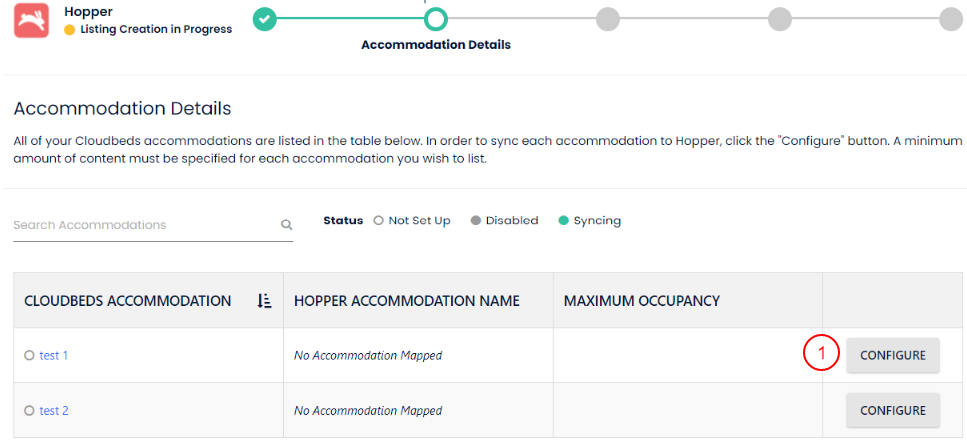Viewport: 967px width, 443px height.
Task: Select the Not Set Up status filter
Action: [412, 221]
